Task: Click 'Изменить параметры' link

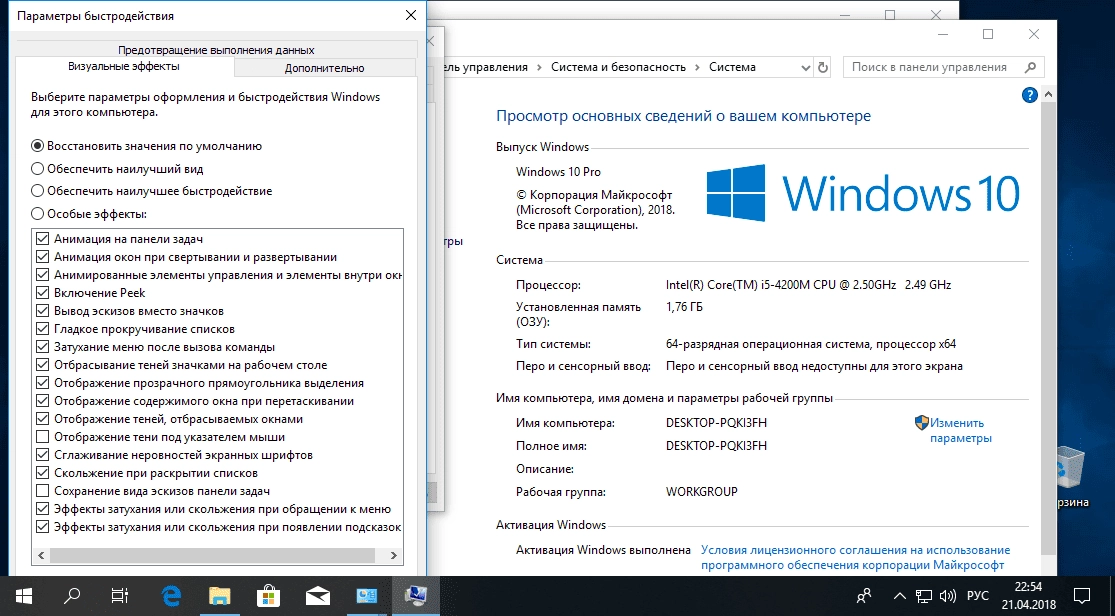Action: point(960,430)
